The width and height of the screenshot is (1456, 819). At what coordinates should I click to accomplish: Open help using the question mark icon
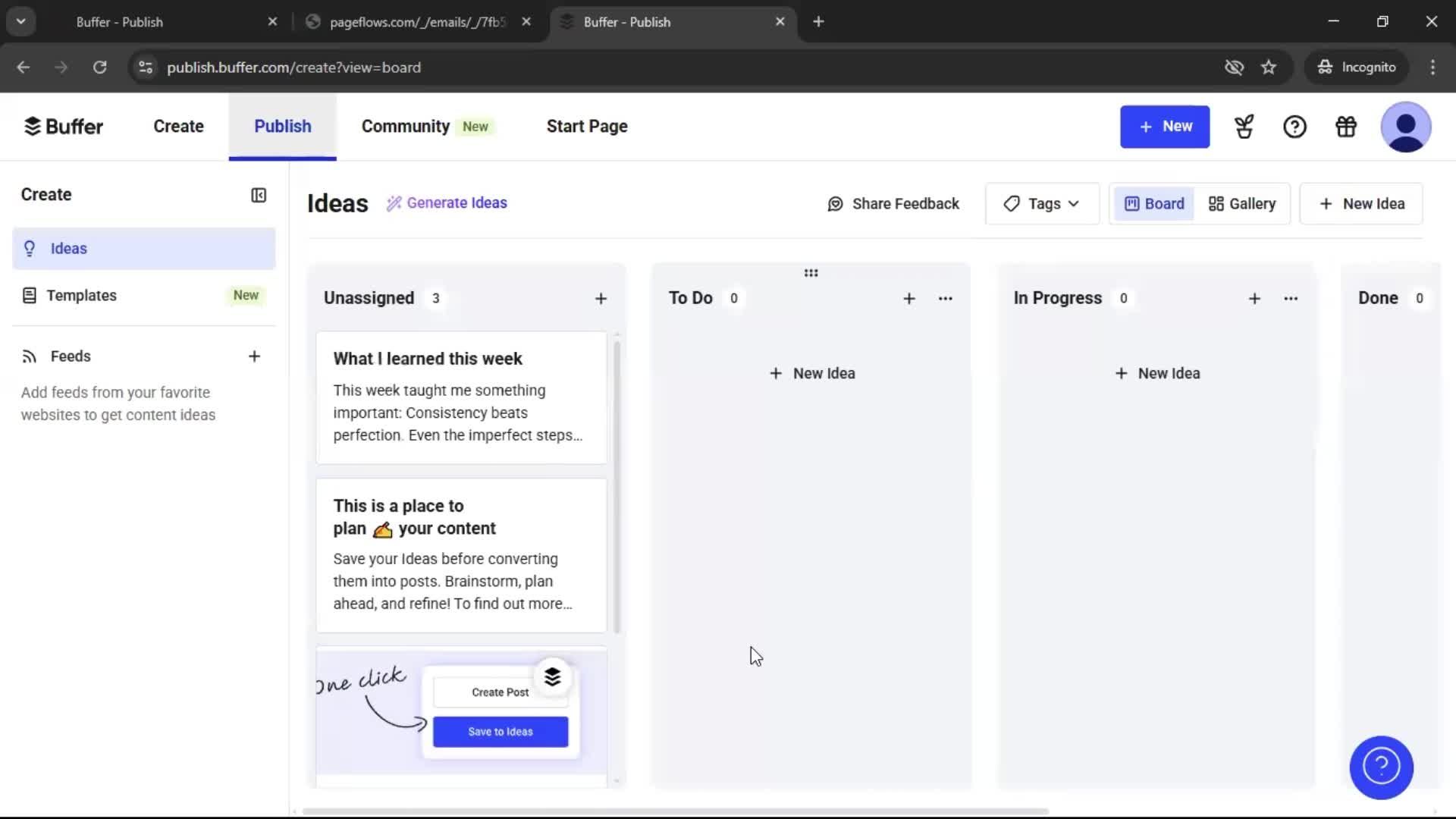(1294, 127)
